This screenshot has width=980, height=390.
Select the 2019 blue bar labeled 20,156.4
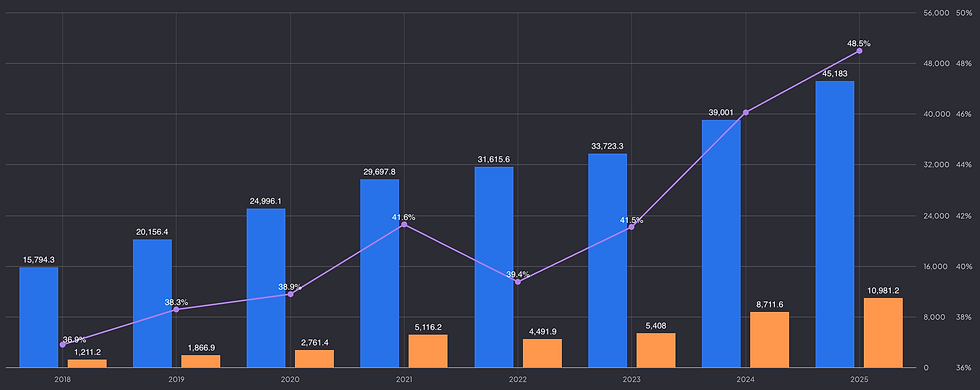tap(152, 304)
